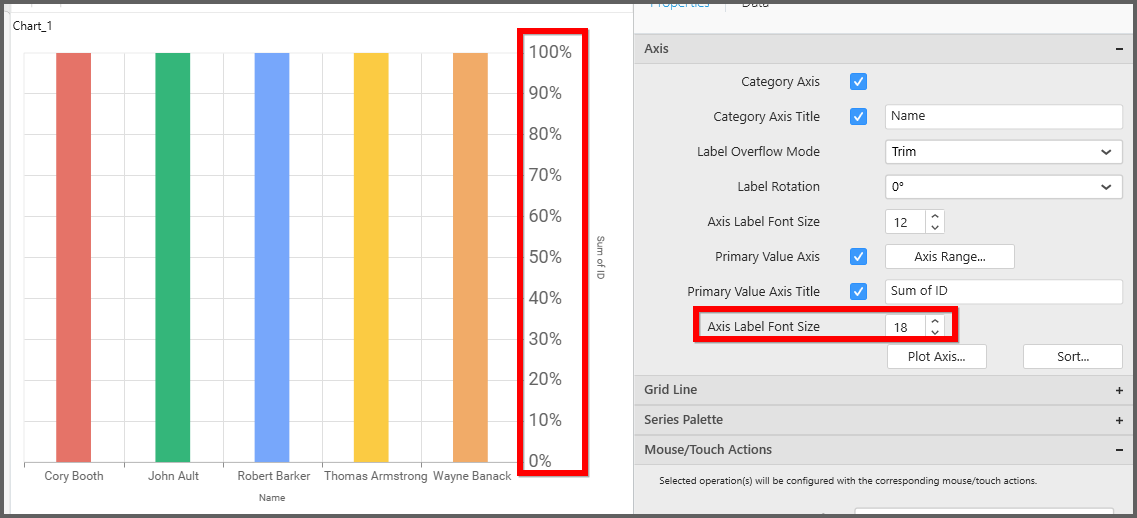Click the Axis Range... button
Screen dimensions: 1137x518
point(949,257)
